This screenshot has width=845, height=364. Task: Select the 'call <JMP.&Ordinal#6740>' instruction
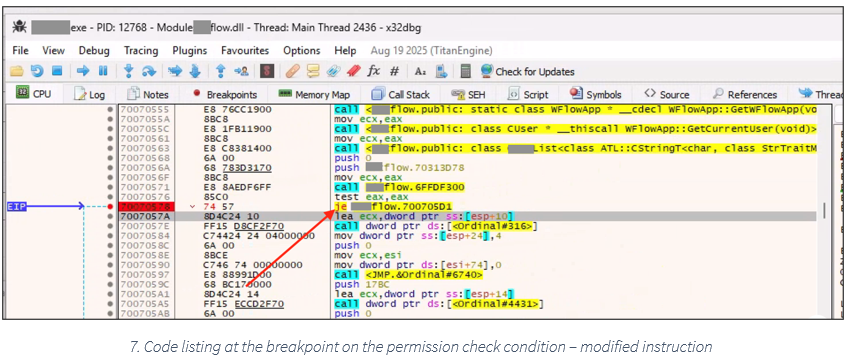(x=408, y=274)
